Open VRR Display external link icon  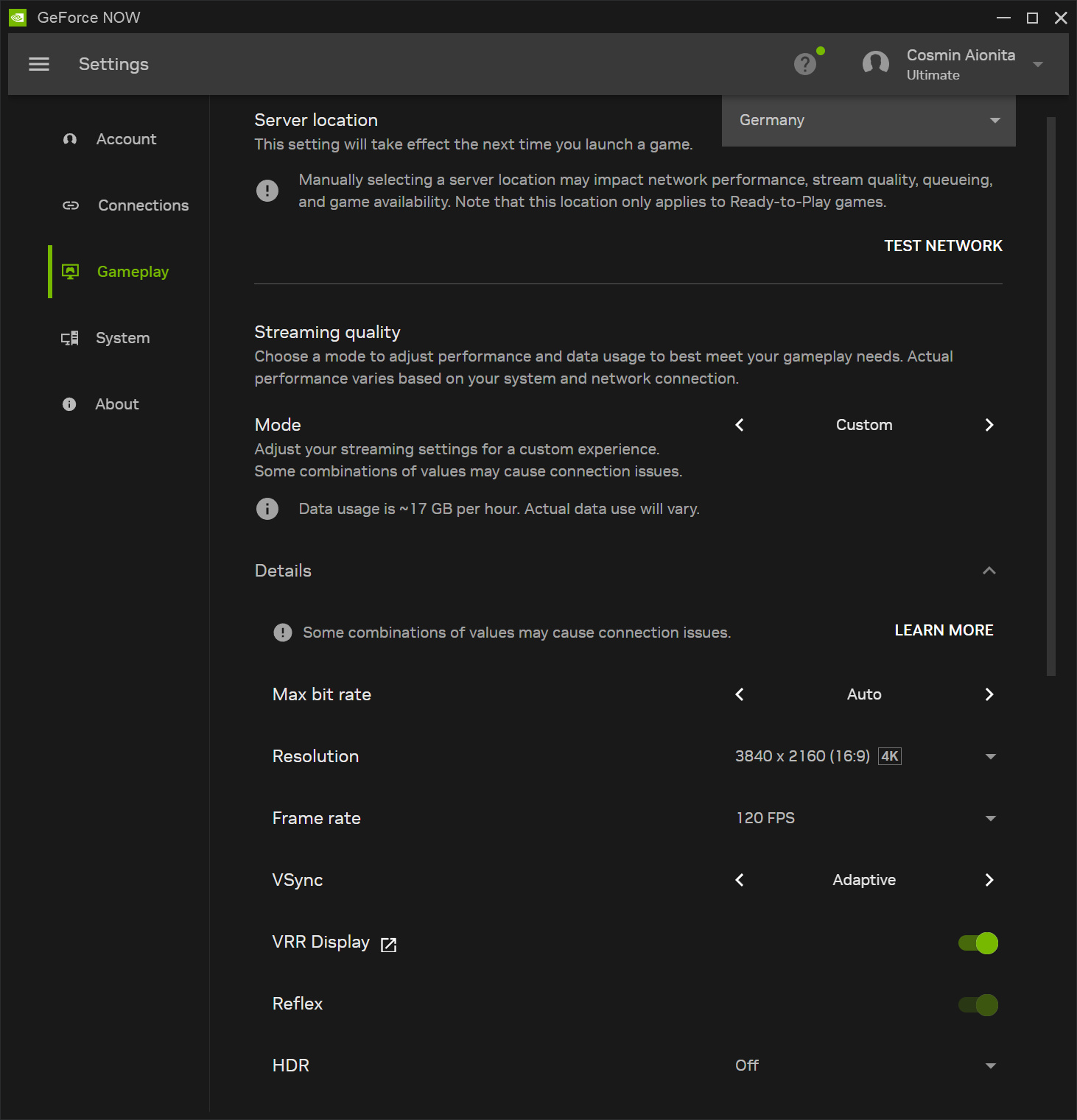pos(388,945)
